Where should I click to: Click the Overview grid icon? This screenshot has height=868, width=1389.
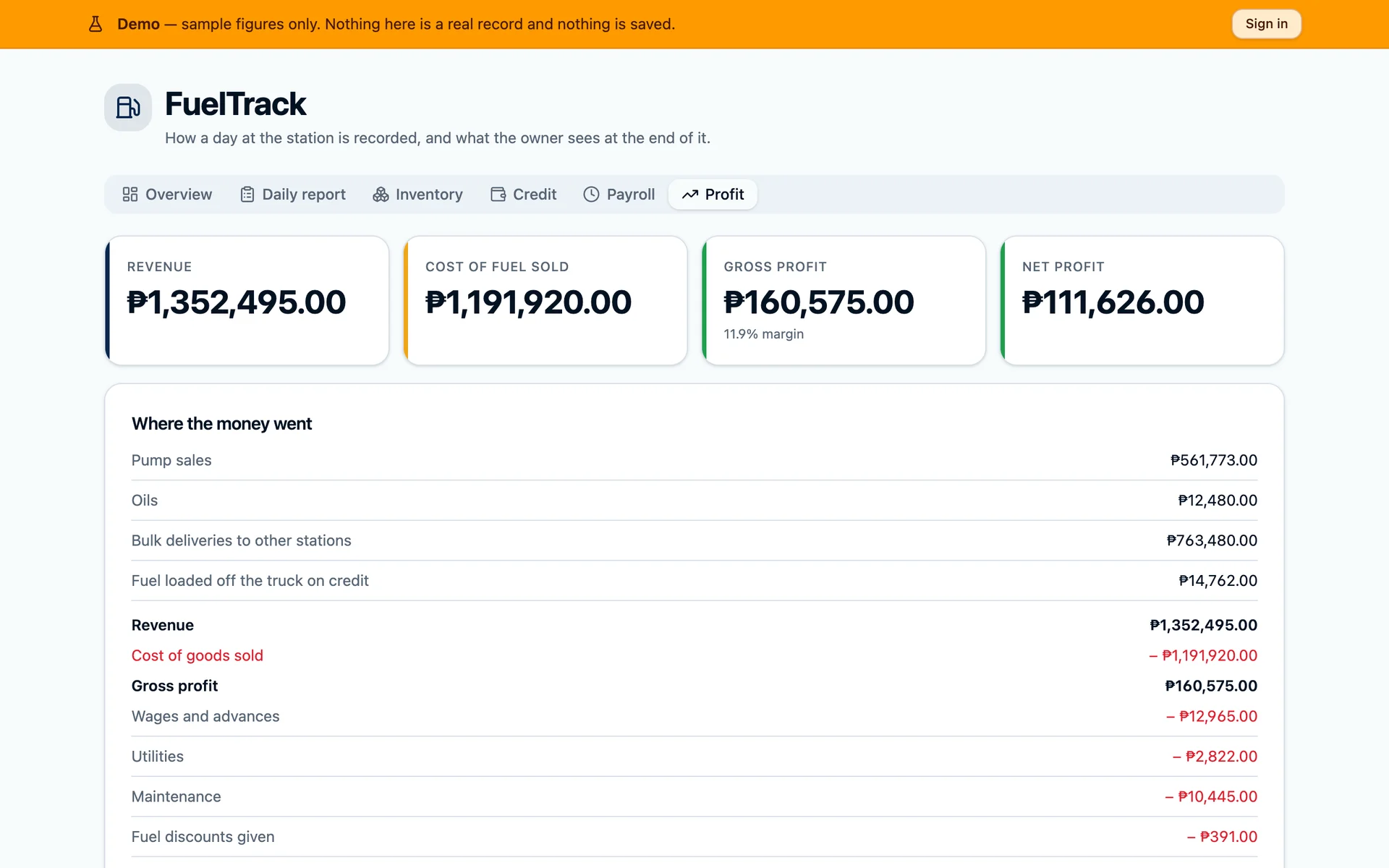(x=130, y=195)
